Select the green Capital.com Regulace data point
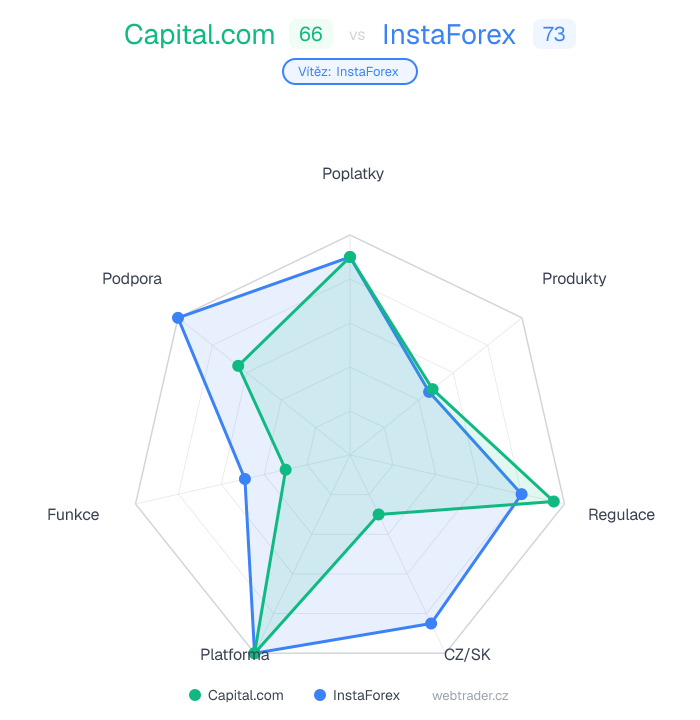 point(553,501)
